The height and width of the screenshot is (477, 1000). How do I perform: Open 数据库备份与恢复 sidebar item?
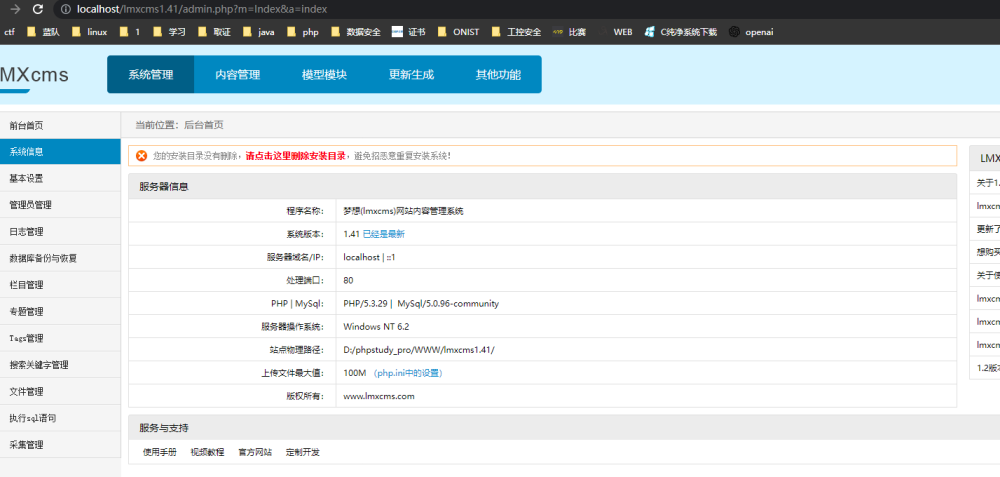[60, 258]
